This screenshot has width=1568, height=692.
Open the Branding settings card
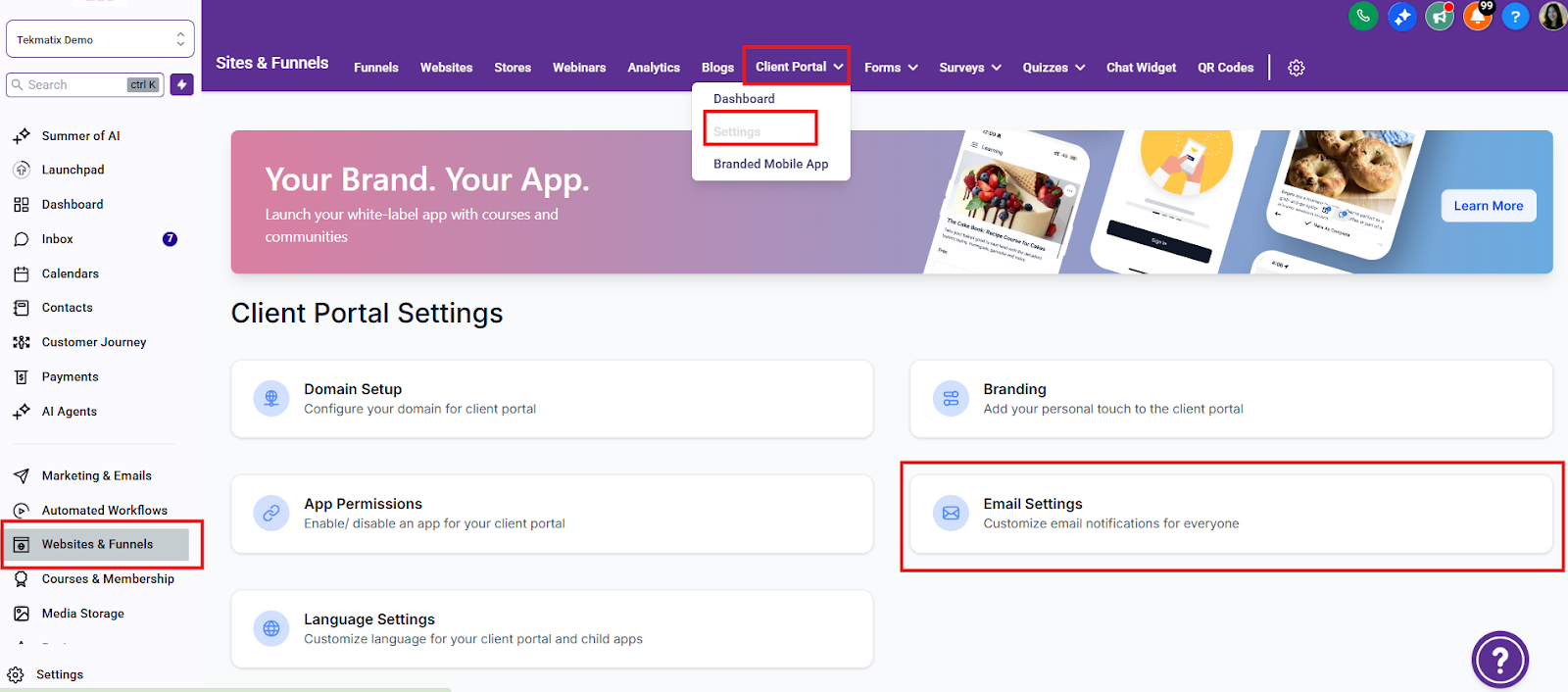point(1231,399)
